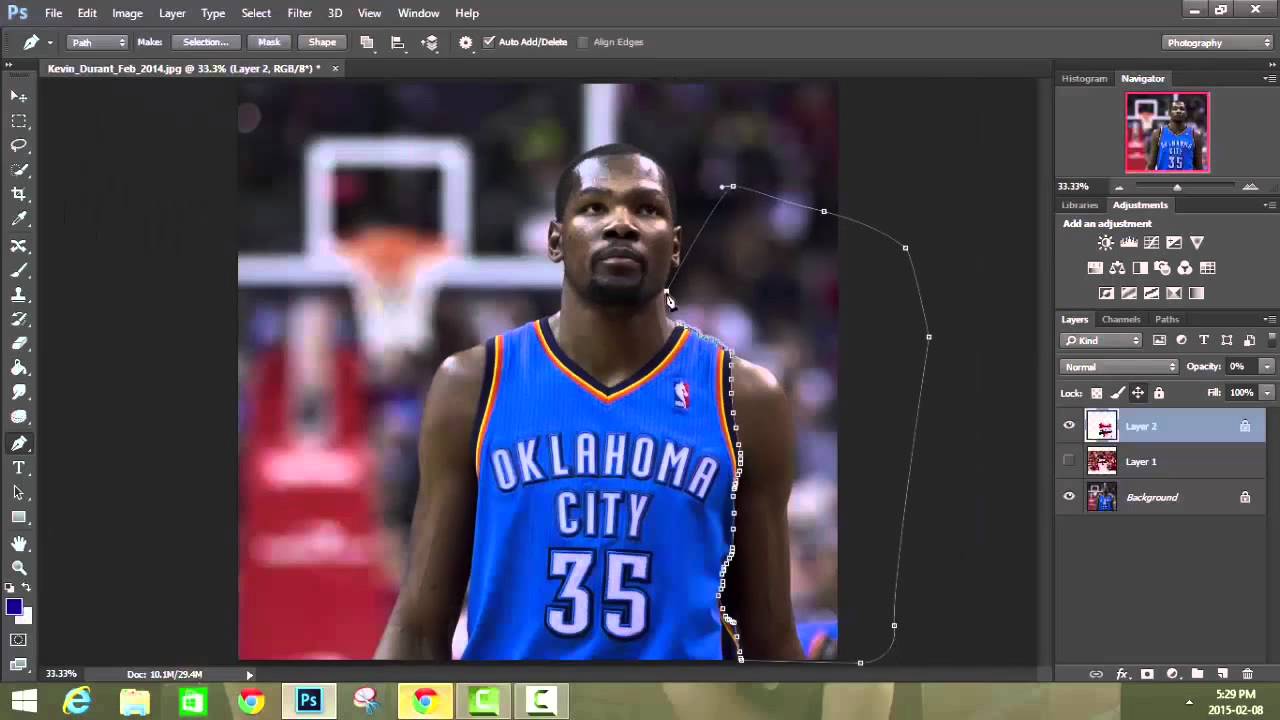The height and width of the screenshot is (720, 1280).
Task: Toggle the Align Edges checkbox
Action: 583,42
